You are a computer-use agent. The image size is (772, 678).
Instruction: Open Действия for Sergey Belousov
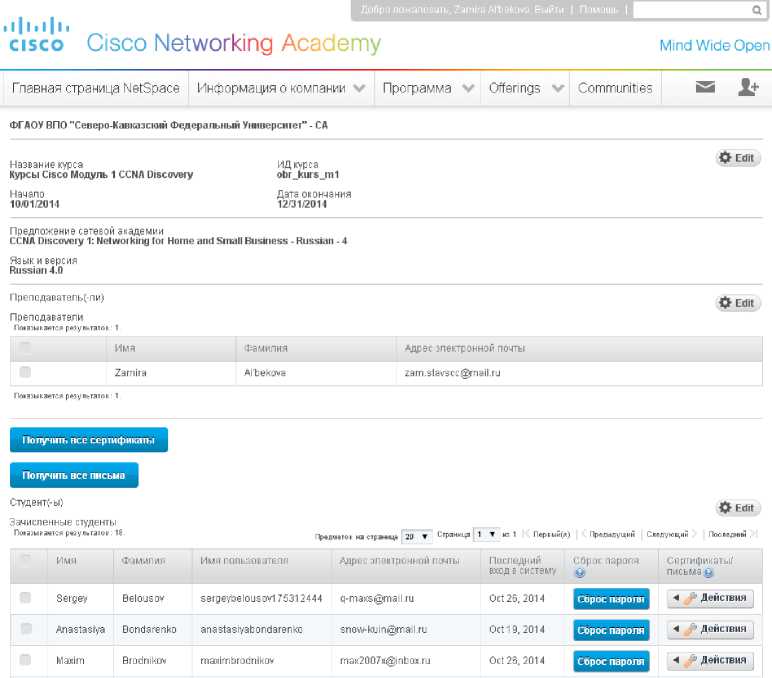[x=710, y=598]
